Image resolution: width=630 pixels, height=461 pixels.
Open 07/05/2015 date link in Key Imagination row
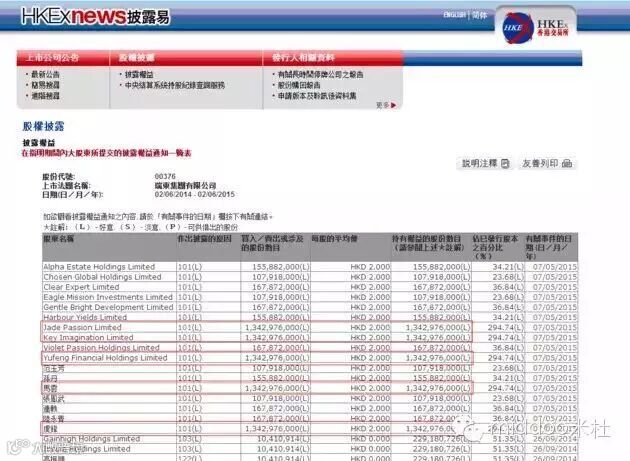click(554, 338)
